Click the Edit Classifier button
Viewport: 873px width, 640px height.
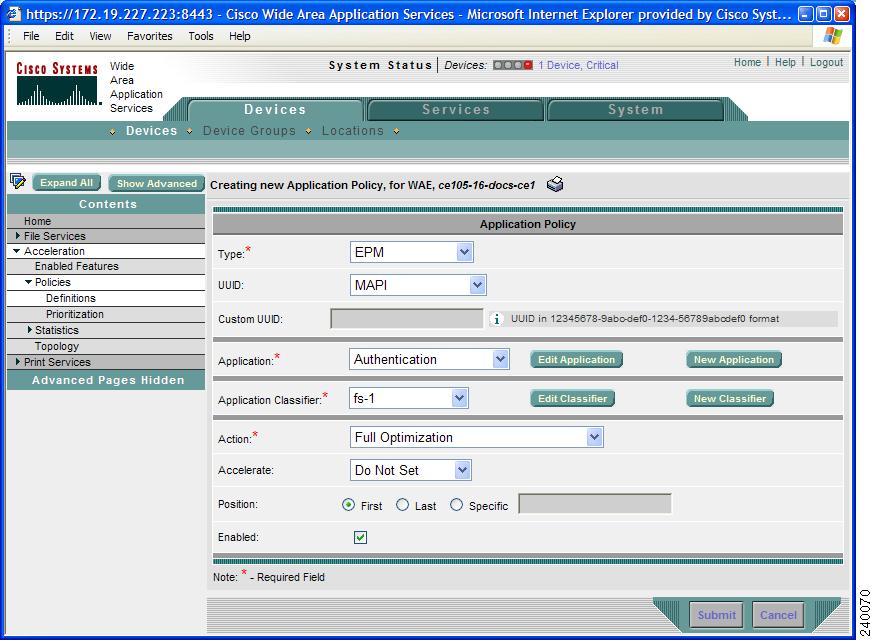(572, 398)
